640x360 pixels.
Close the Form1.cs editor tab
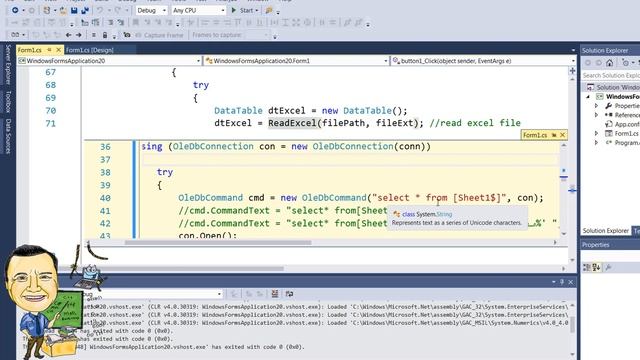(x=58, y=50)
